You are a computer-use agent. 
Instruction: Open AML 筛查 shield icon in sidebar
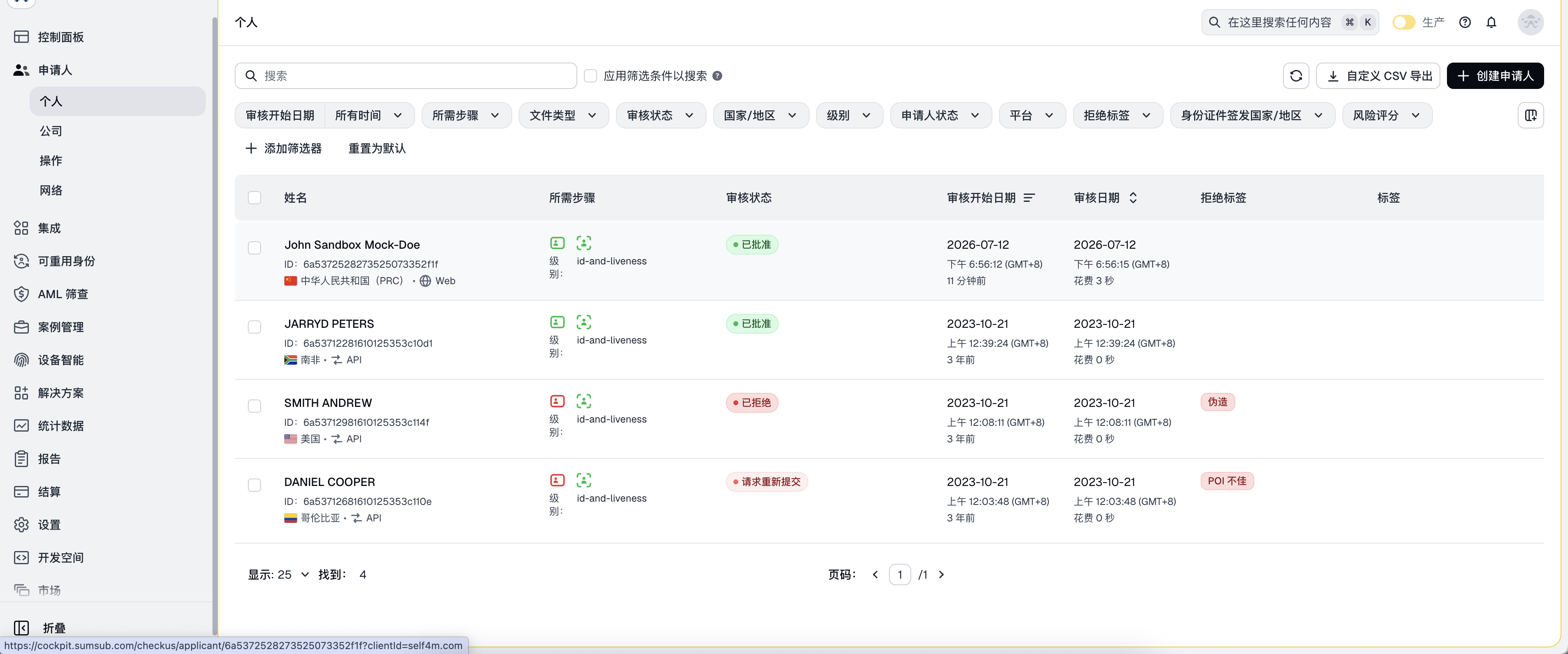(21, 294)
